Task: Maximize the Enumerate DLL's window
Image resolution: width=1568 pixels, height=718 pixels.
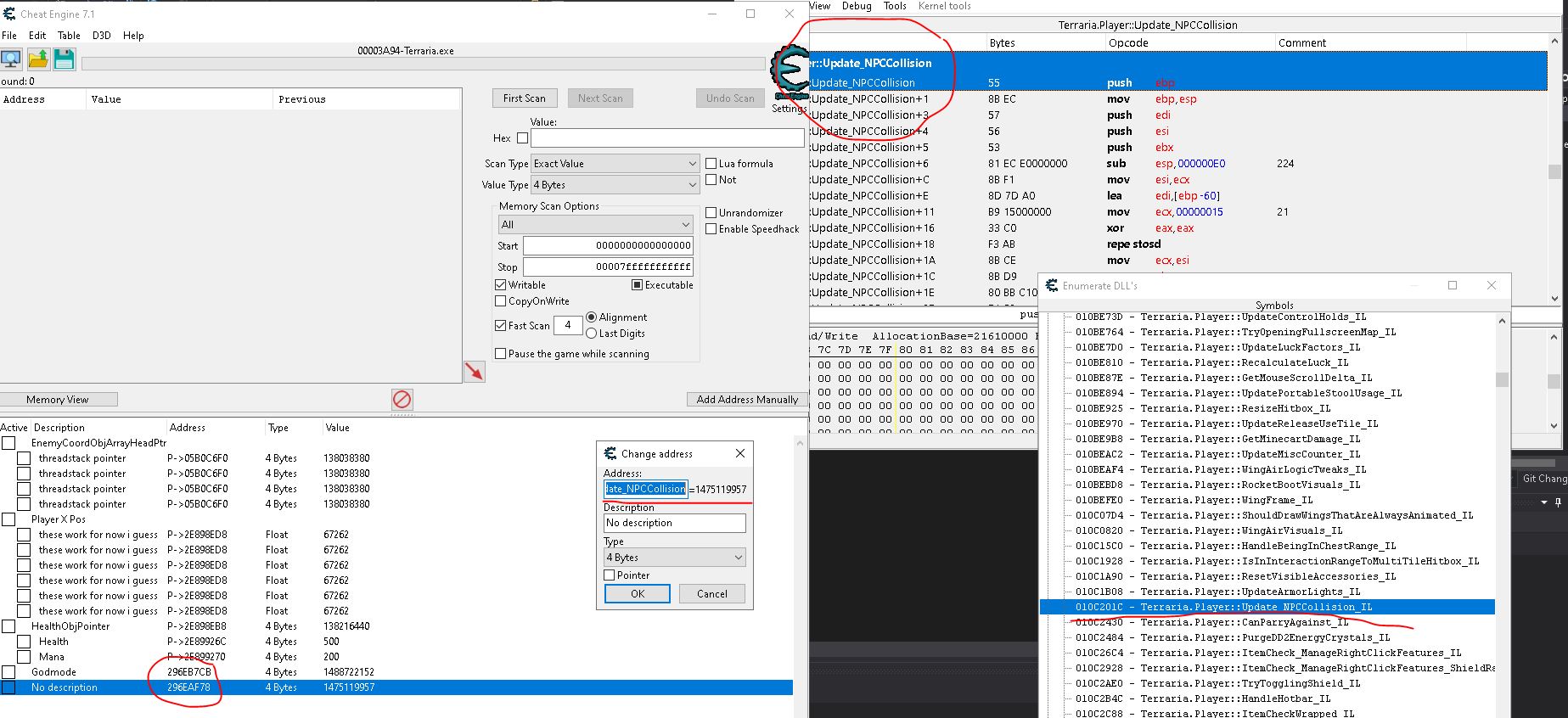Action: pos(1453,285)
